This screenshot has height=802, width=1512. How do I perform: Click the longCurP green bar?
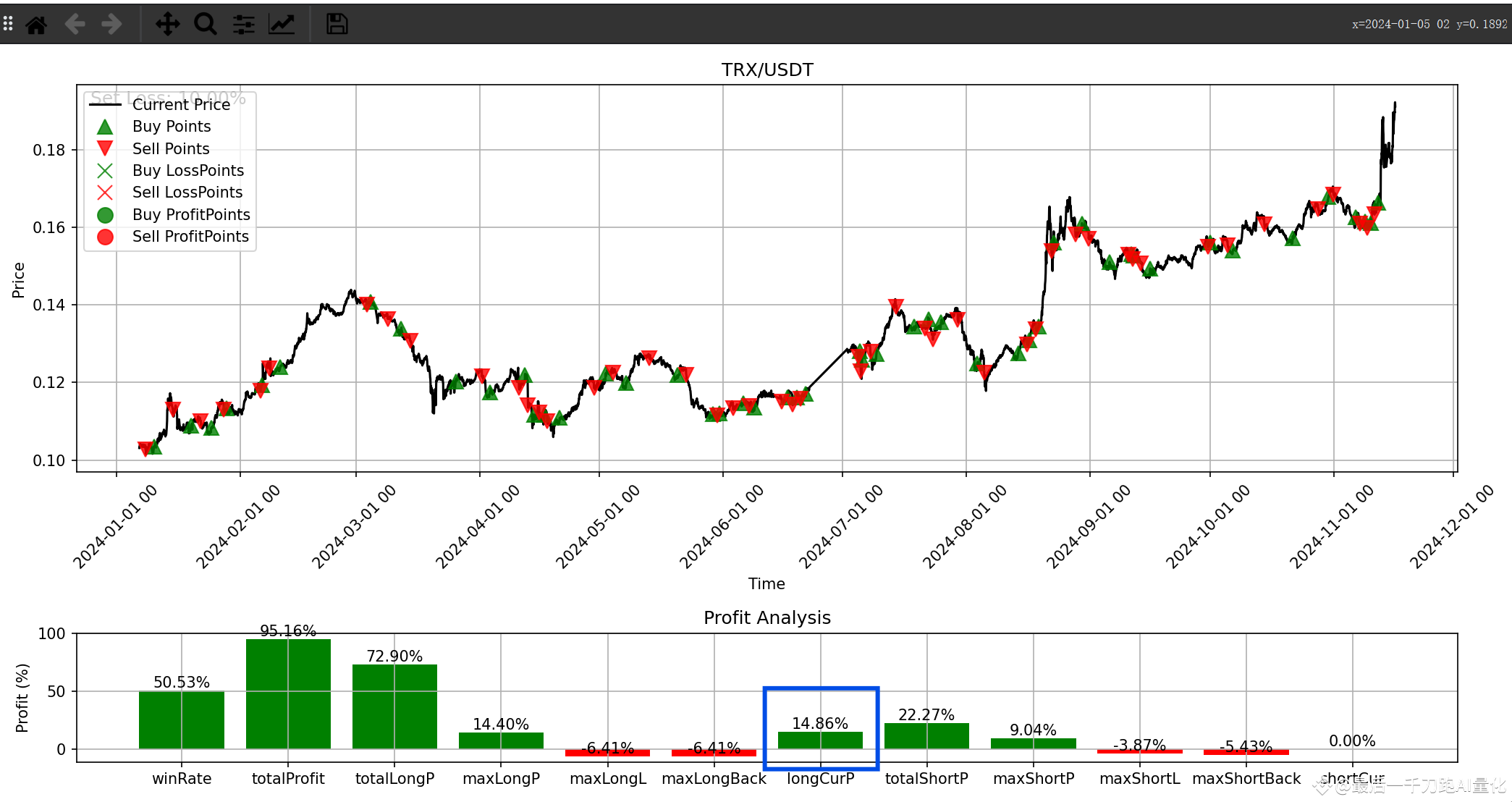820,740
